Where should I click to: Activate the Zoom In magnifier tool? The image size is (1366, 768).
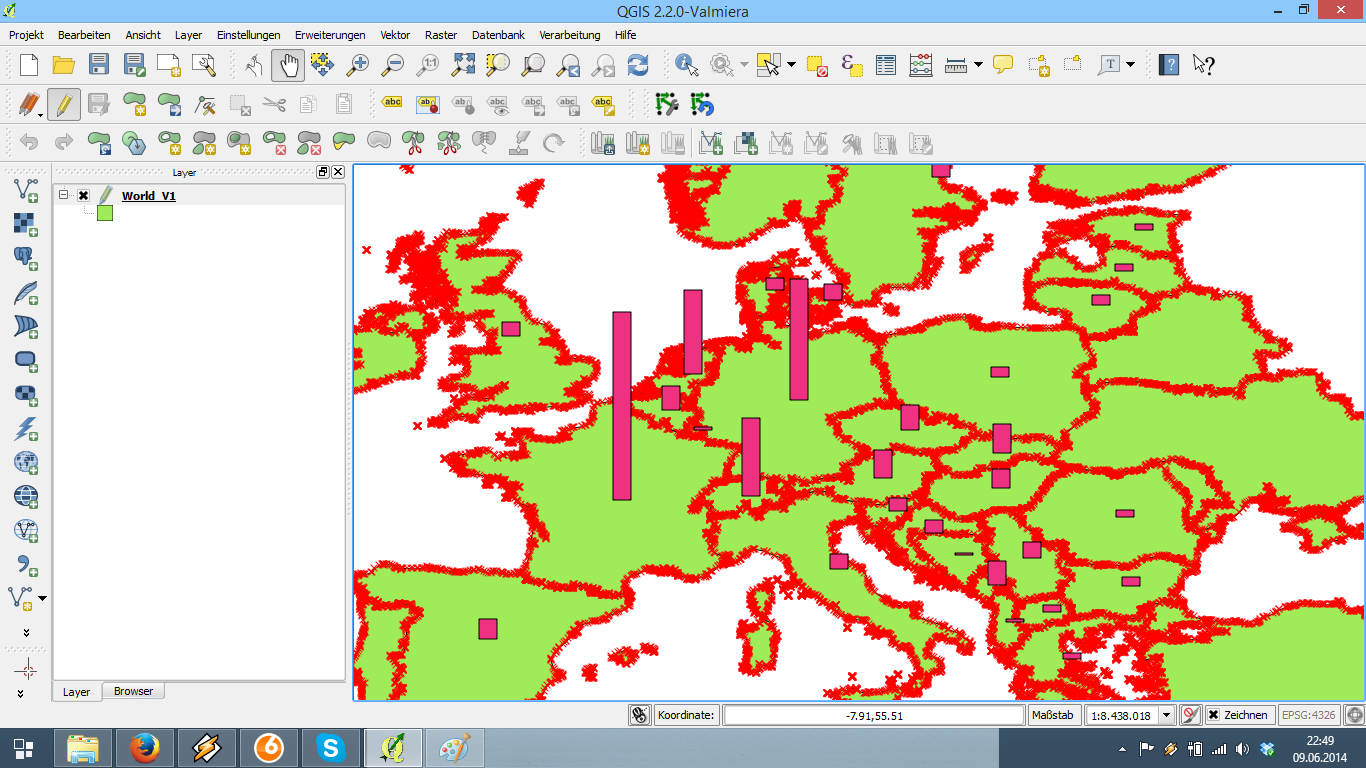pos(357,65)
